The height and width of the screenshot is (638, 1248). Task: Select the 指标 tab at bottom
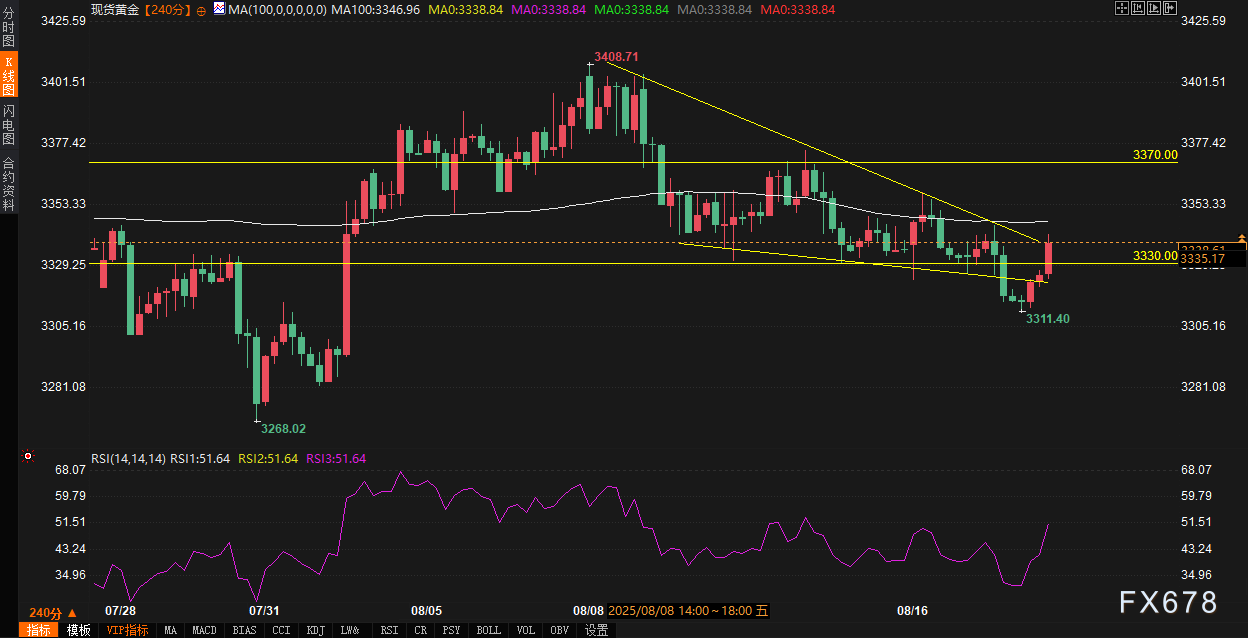(39, 630)
